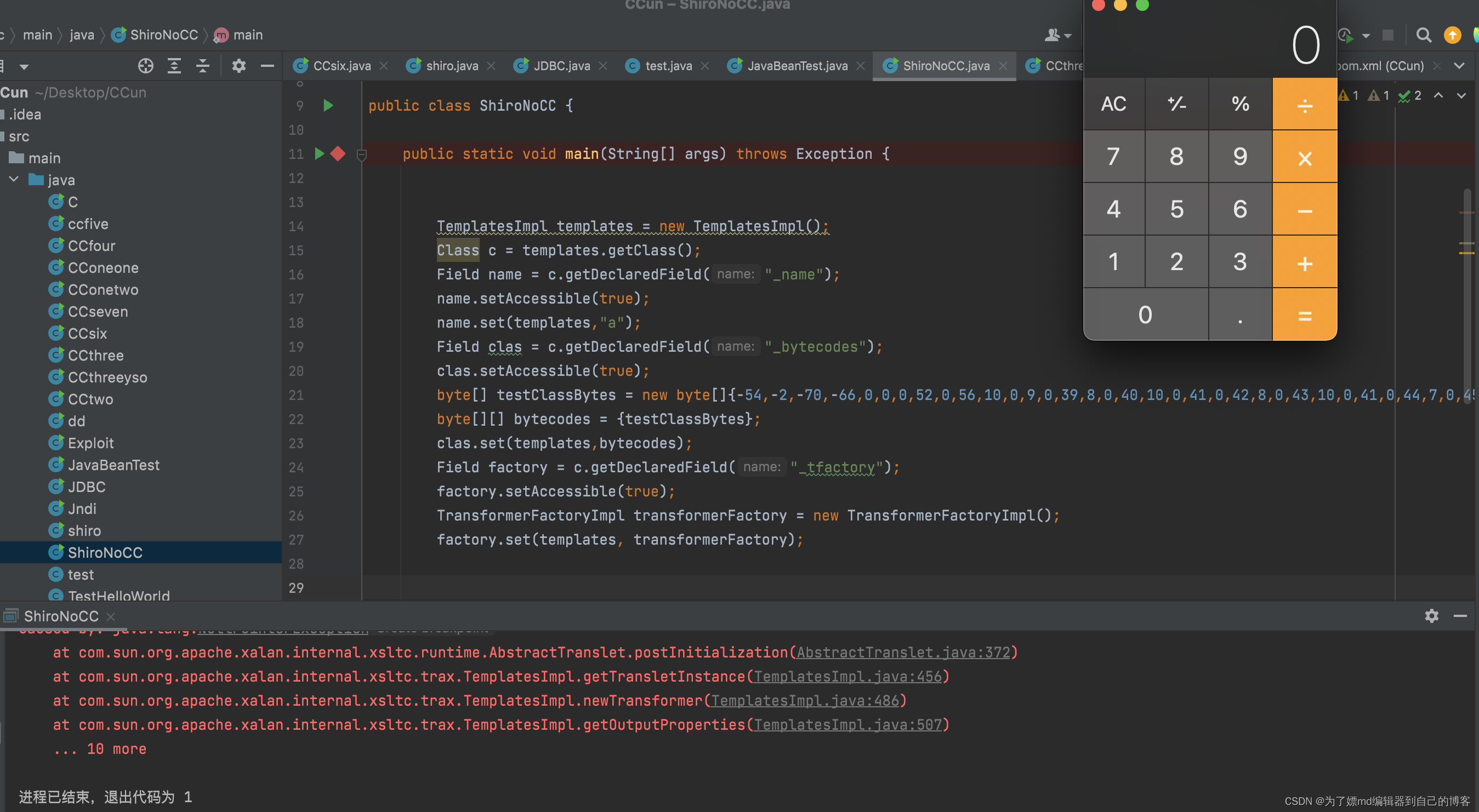Screen dimensions: 1479x812
Task: Go to next highlighted error
Action: [x=1461, y=95]
